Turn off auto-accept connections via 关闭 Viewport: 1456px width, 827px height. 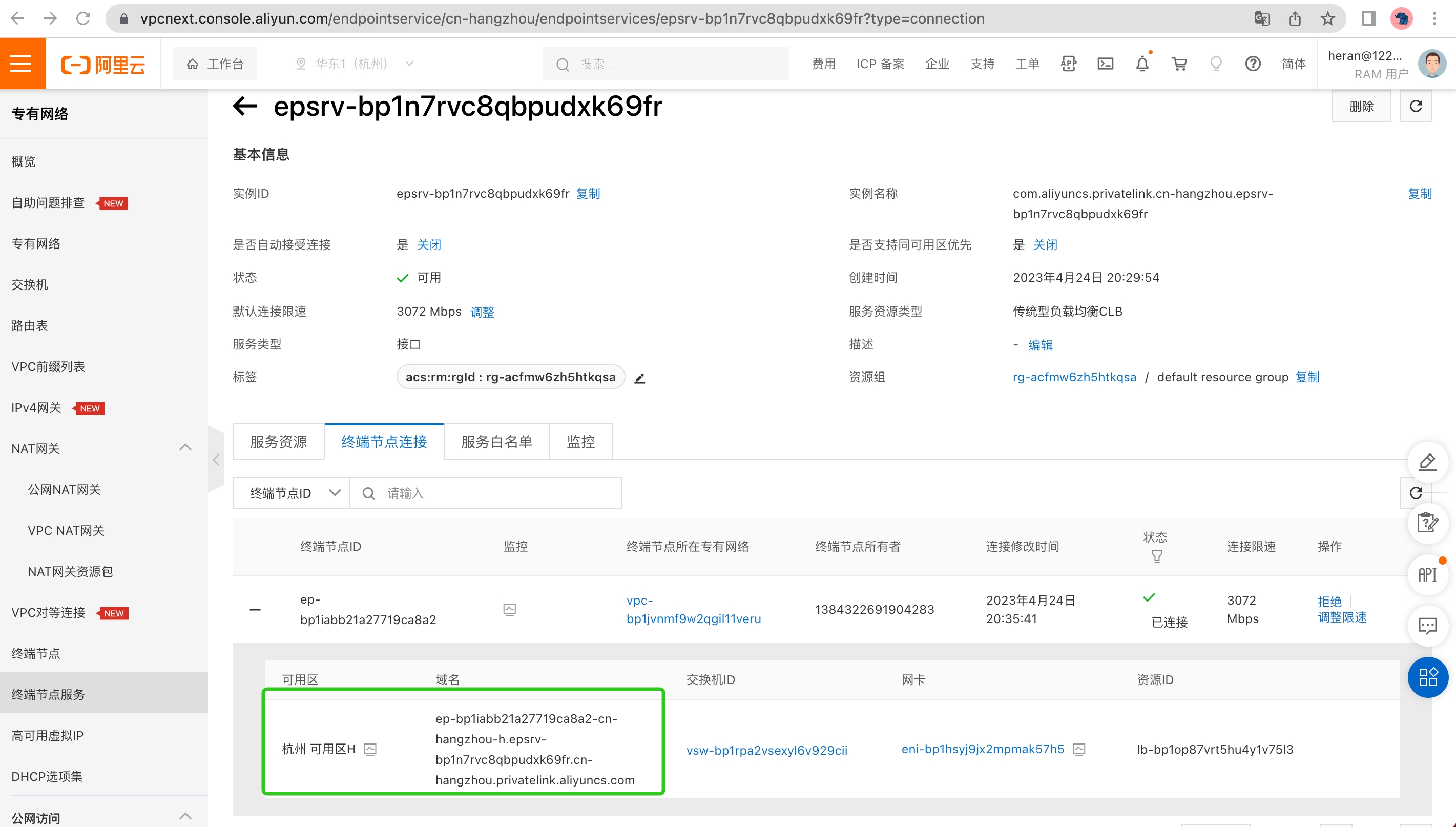tap(429, 245)
